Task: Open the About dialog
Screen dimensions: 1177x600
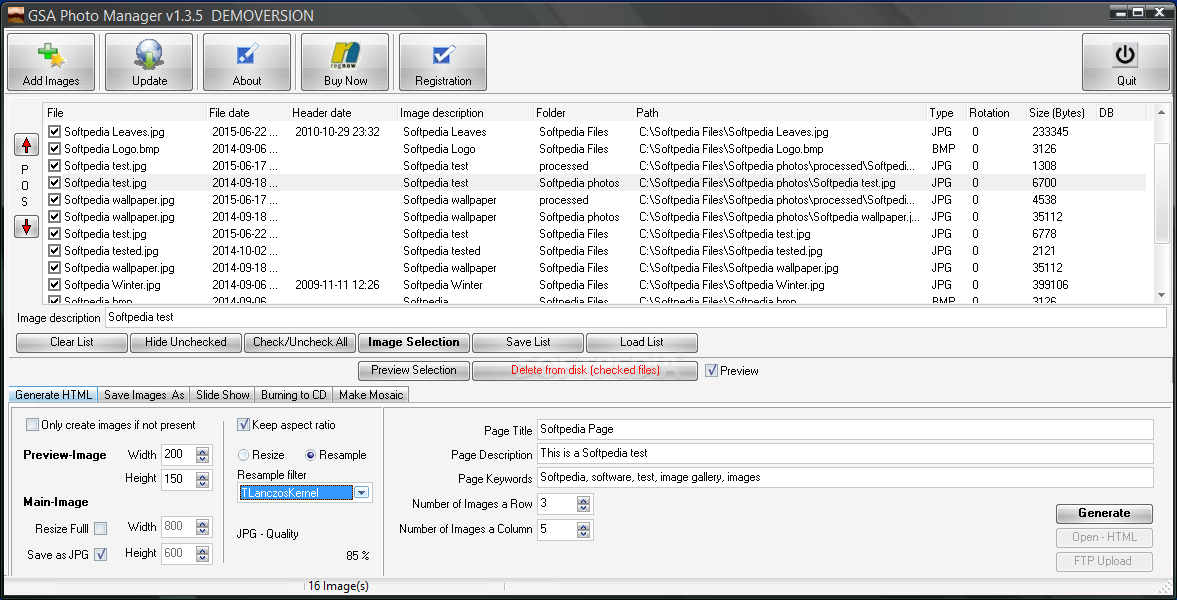Action: pos(247,62)
